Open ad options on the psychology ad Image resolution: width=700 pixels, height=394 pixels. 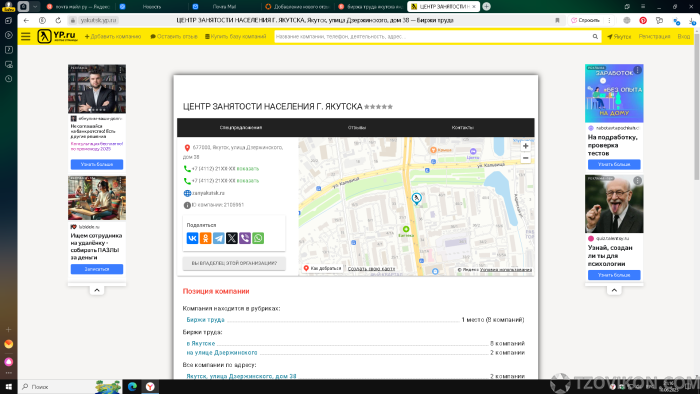pyautogui.click(x=638, y=181)
